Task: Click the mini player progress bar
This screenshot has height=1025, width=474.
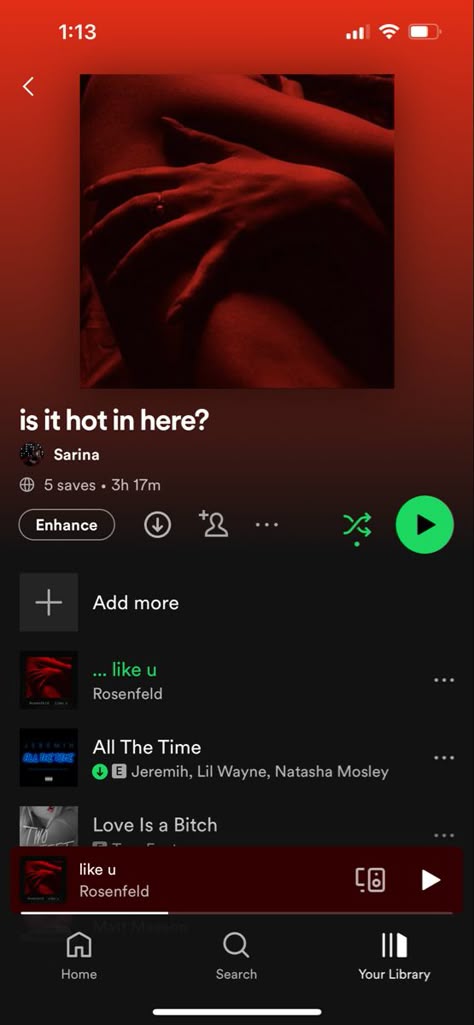Action: [237, 913]
